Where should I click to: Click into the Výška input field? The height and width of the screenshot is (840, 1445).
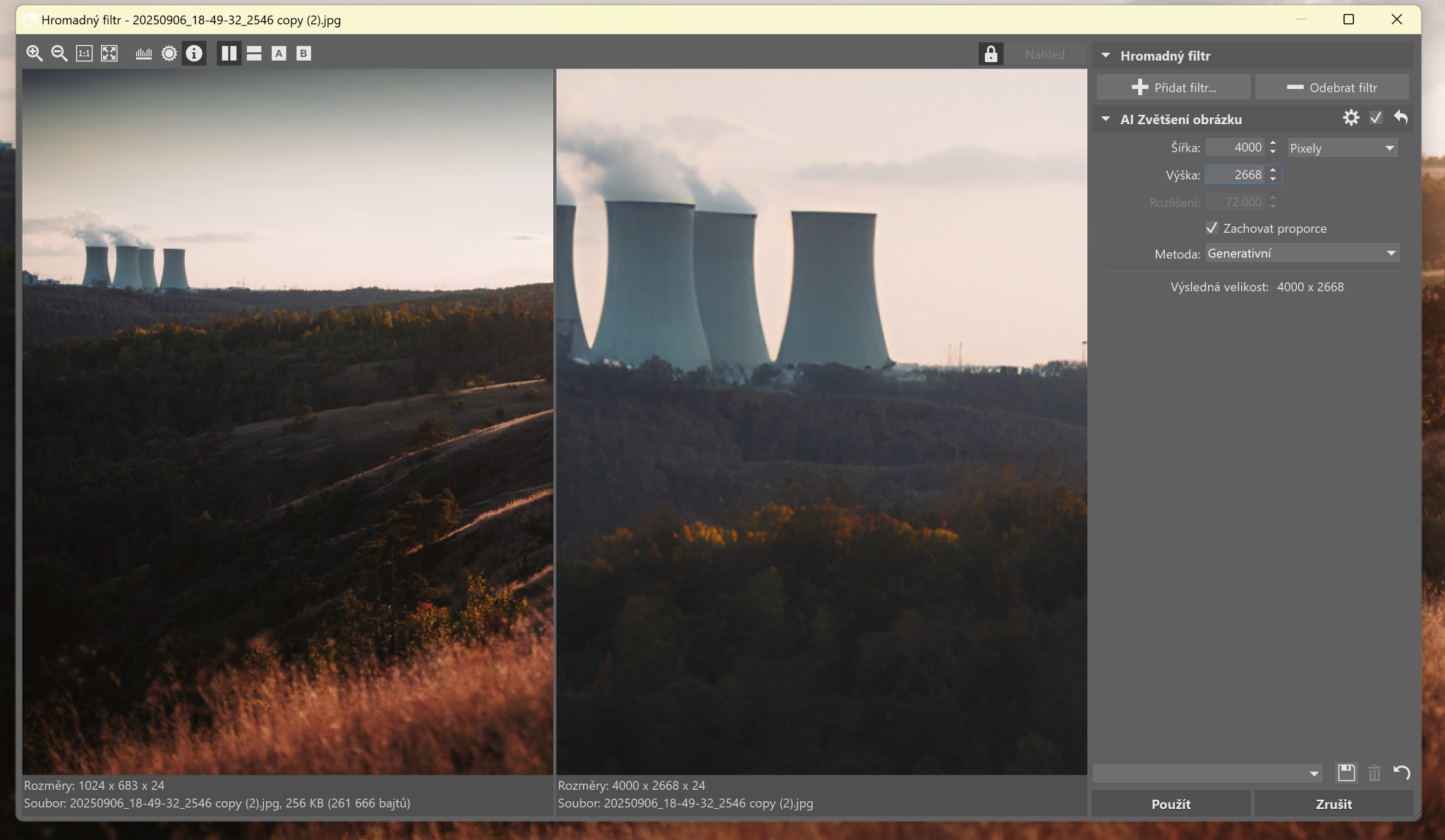click(x=1235, y=175)
